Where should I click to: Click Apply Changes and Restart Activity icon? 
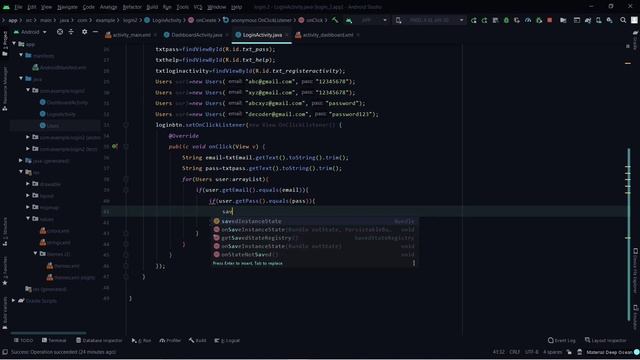pyautogui.click(x=473, y=20)
